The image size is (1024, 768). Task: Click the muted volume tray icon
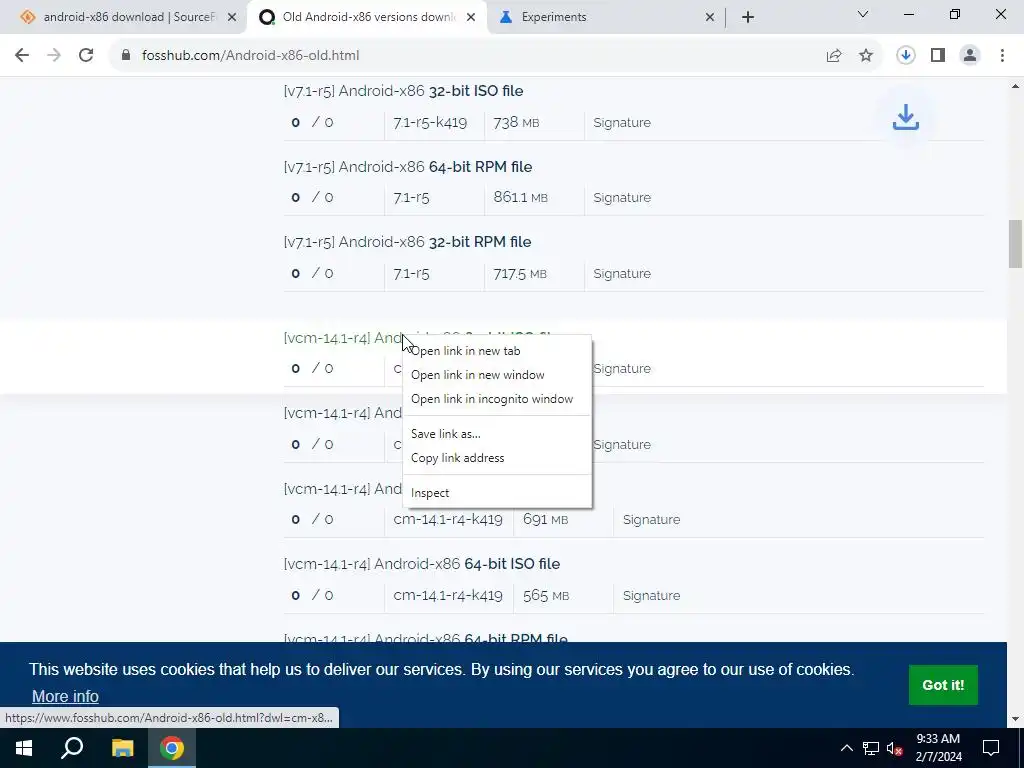[x=895, y=748]
